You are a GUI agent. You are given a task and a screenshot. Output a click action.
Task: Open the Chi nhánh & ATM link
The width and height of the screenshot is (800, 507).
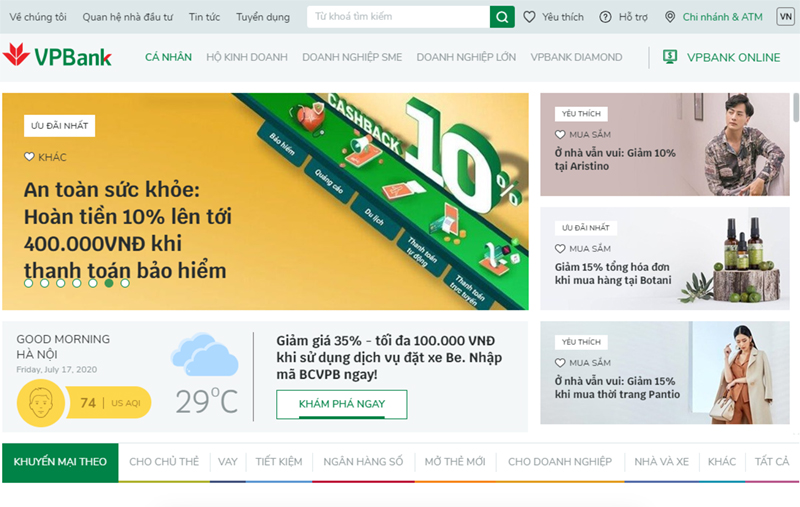click(722, 17)
